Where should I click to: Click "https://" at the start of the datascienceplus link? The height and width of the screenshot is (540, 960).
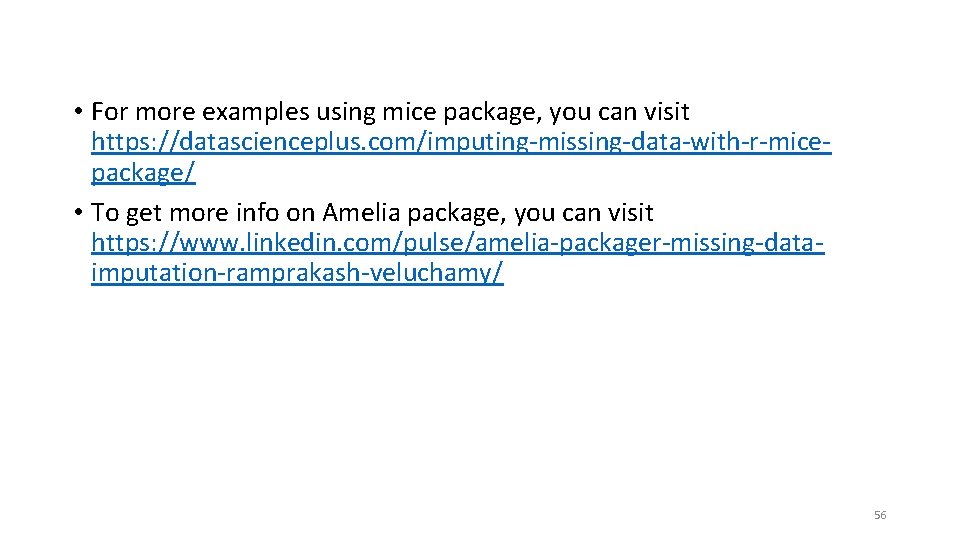(x=135, y=142)
